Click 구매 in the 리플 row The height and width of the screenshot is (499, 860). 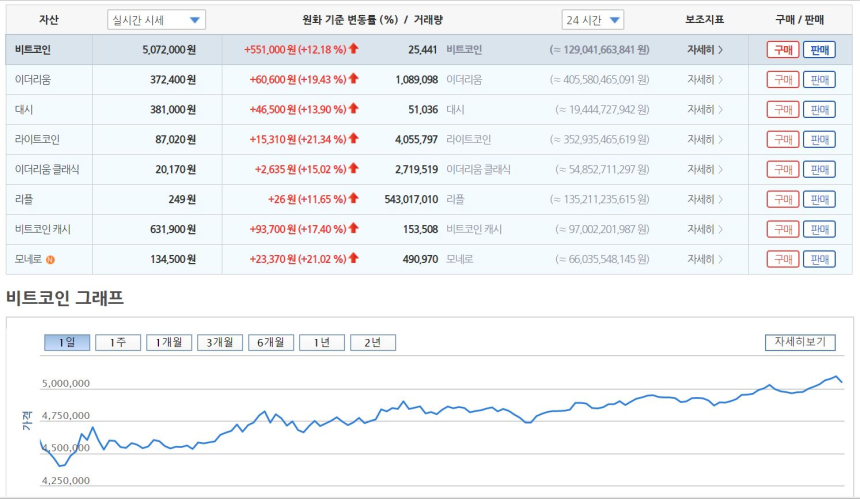click(x=783, y=199)
